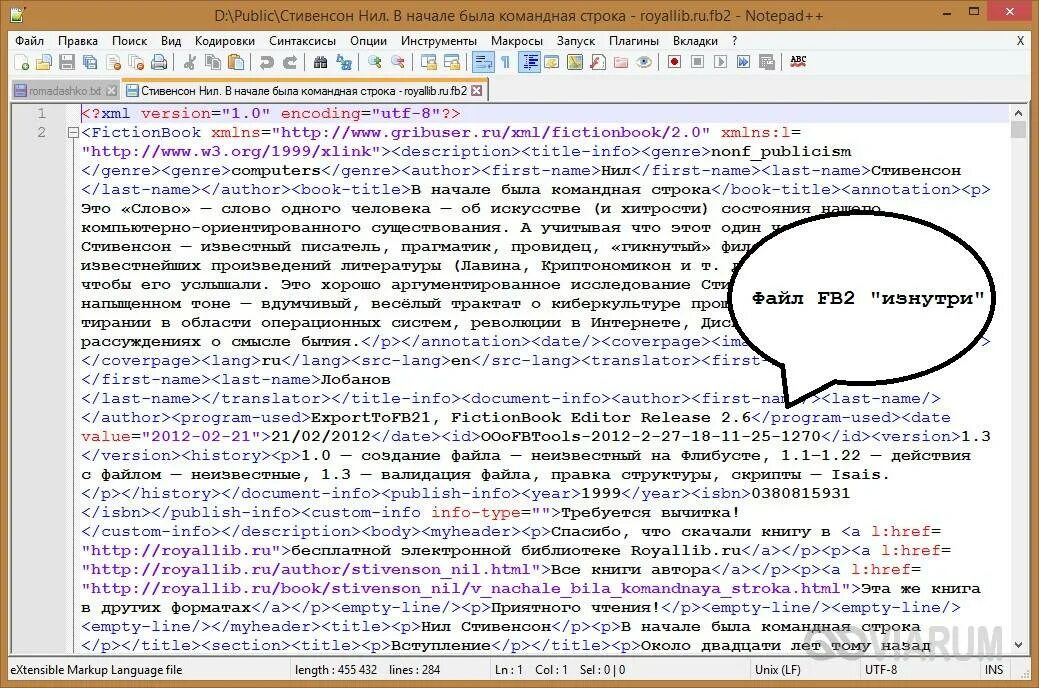This screenshot has height=688, width=1039.
Task: Undo last action with Undo arrow
Action: pos(266,62)
